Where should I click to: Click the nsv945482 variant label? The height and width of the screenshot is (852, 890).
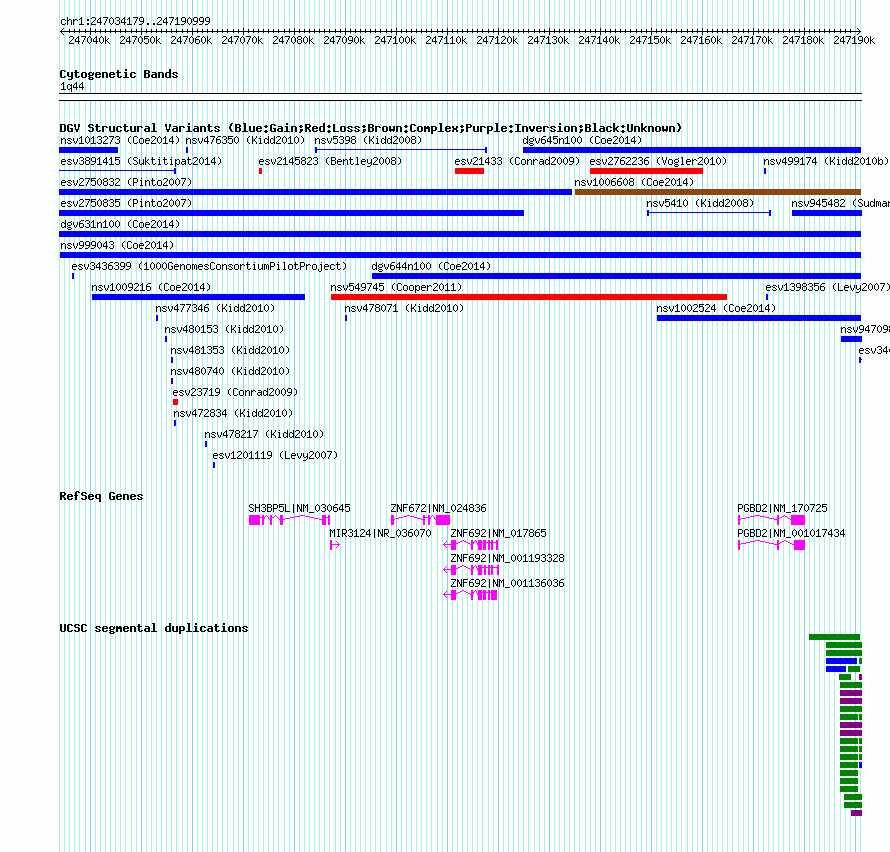pyautogui.click(x=841, y=203)
